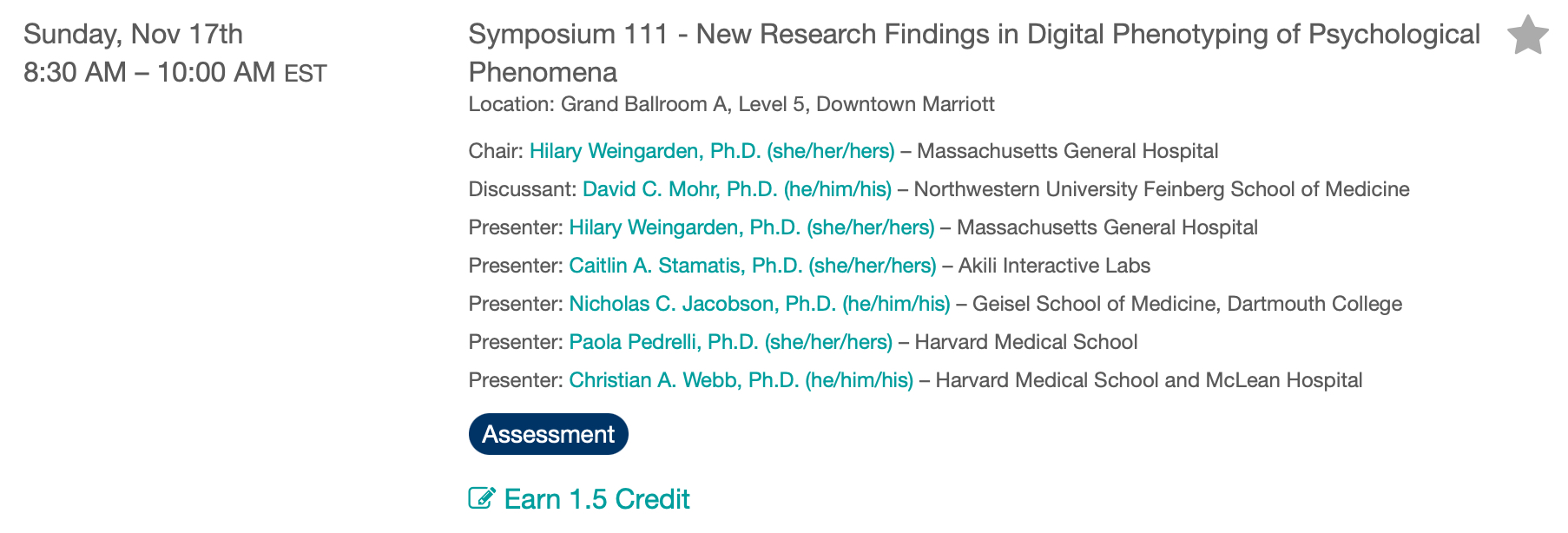Open Caitlin A. Stamatis presenter link
Image resolution: width=1568 pixels, height=533 pixels.
click(x=753, y=266)
